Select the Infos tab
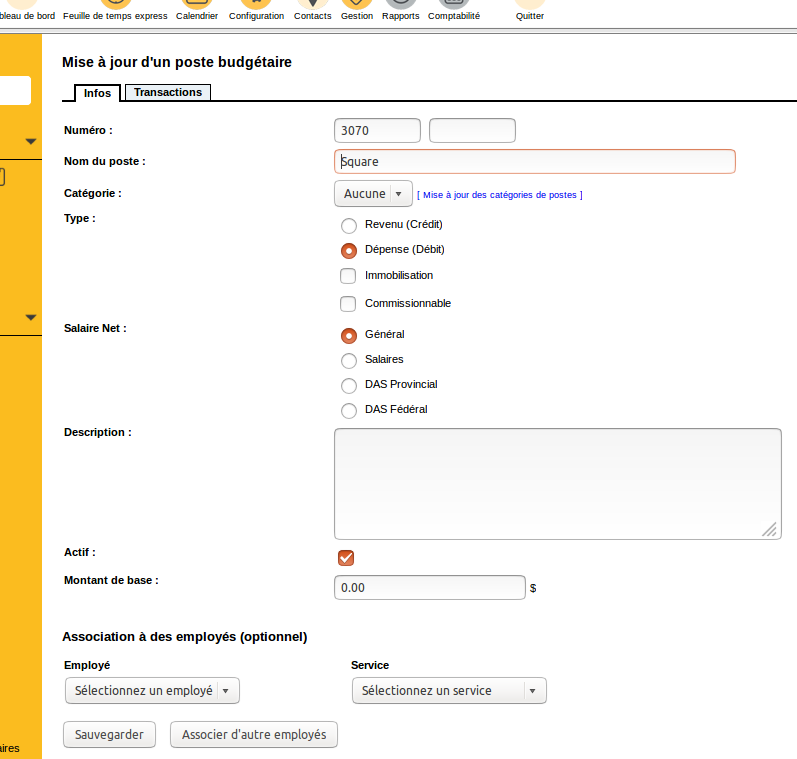 (x=98, y=93)
